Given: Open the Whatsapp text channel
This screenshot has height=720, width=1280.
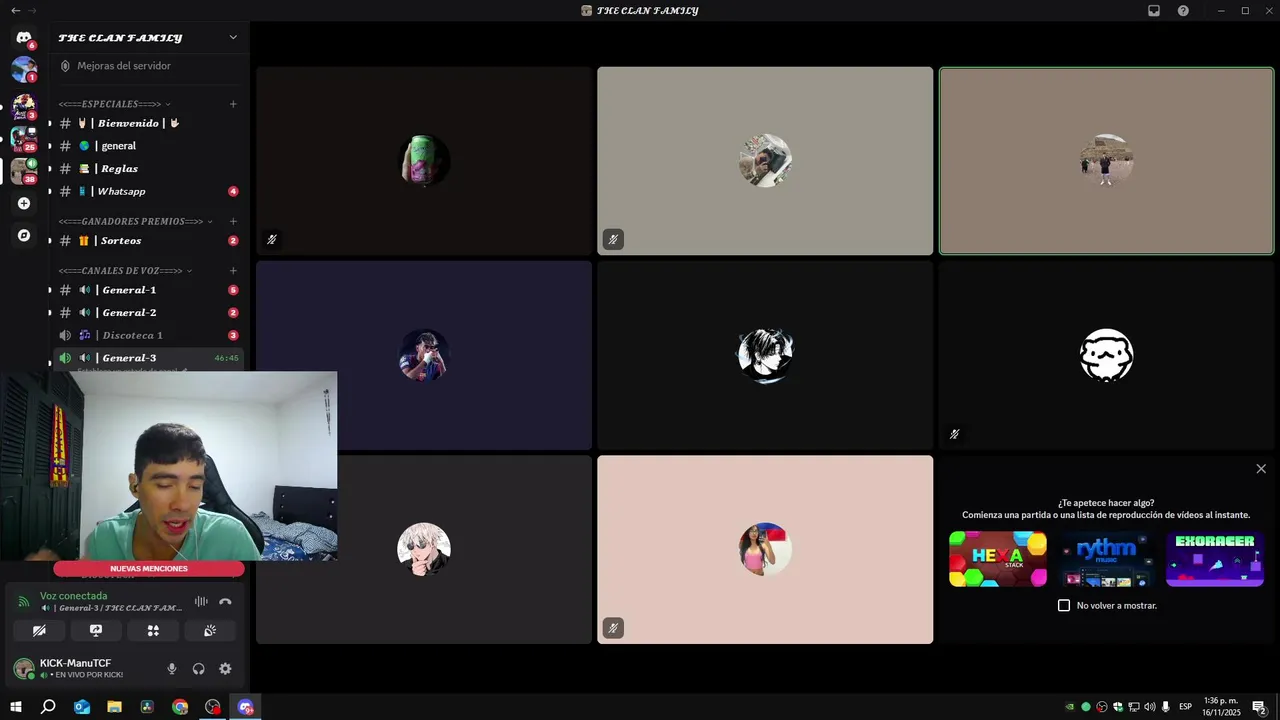Looking at the screenshot, I should [x=147, y=191].
